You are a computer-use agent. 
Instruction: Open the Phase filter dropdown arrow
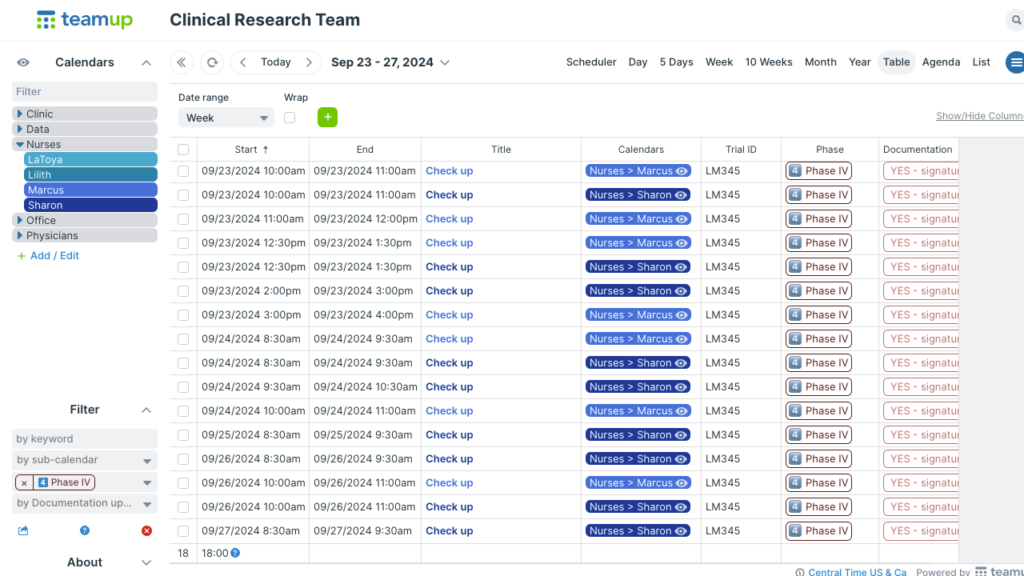tap(147, 483)
